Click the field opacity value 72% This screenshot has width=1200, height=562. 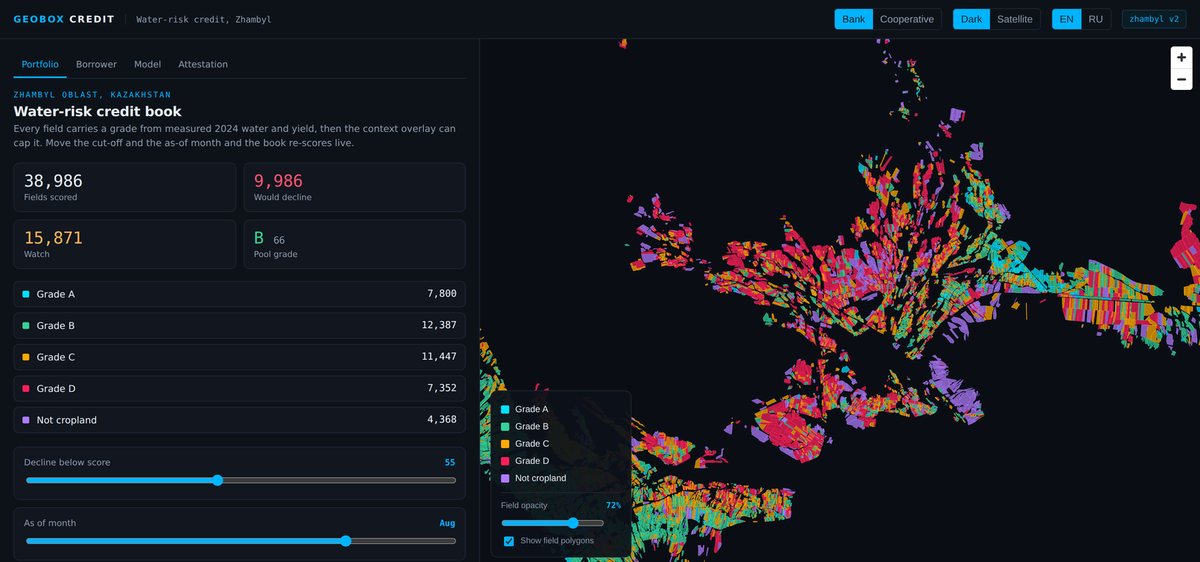tap(613, 505)
